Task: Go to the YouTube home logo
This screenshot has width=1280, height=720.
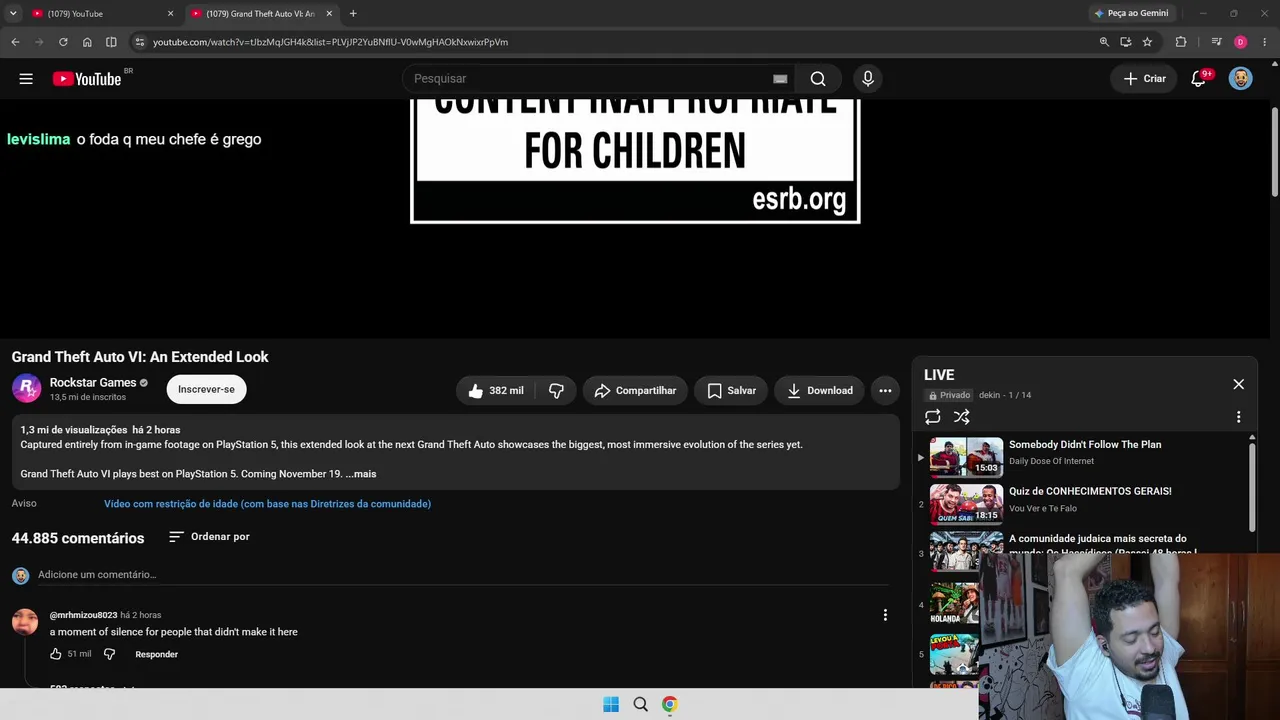Action: pos(87,79)
